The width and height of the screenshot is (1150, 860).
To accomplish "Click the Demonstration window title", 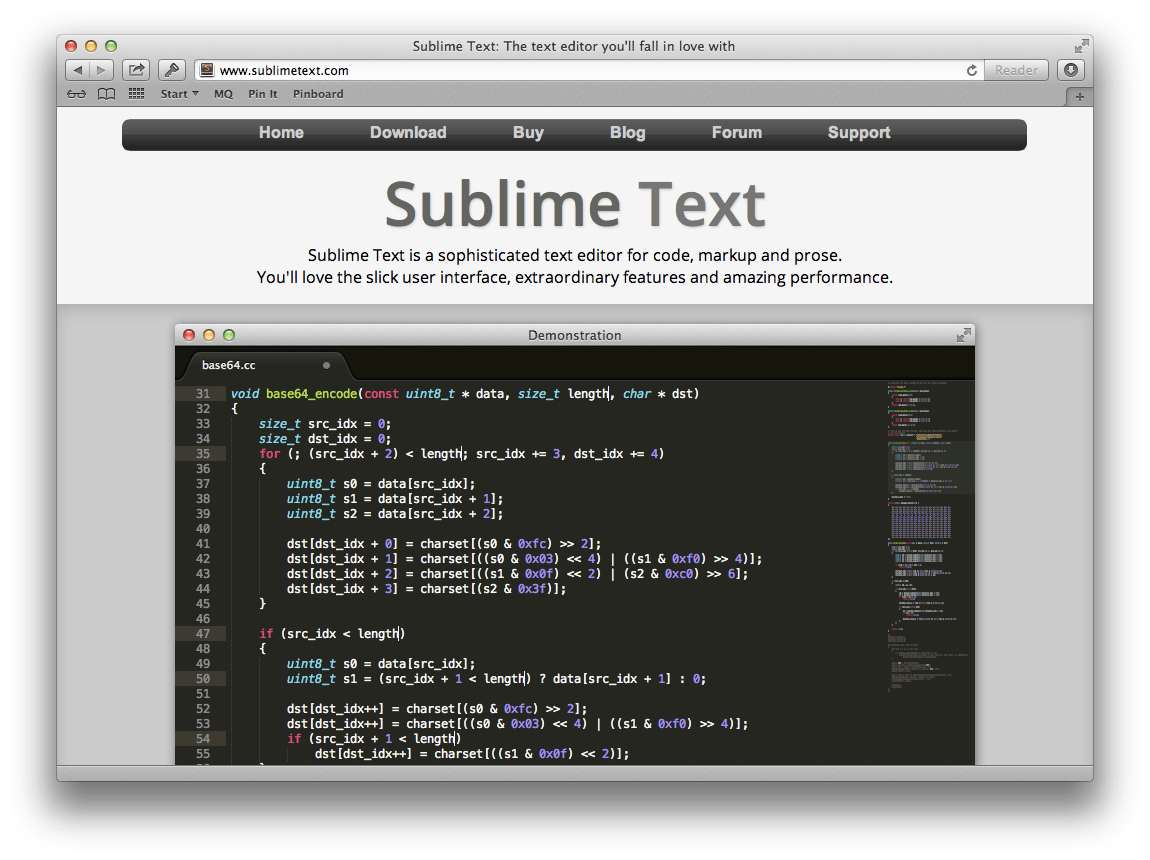I will (574, 335).
